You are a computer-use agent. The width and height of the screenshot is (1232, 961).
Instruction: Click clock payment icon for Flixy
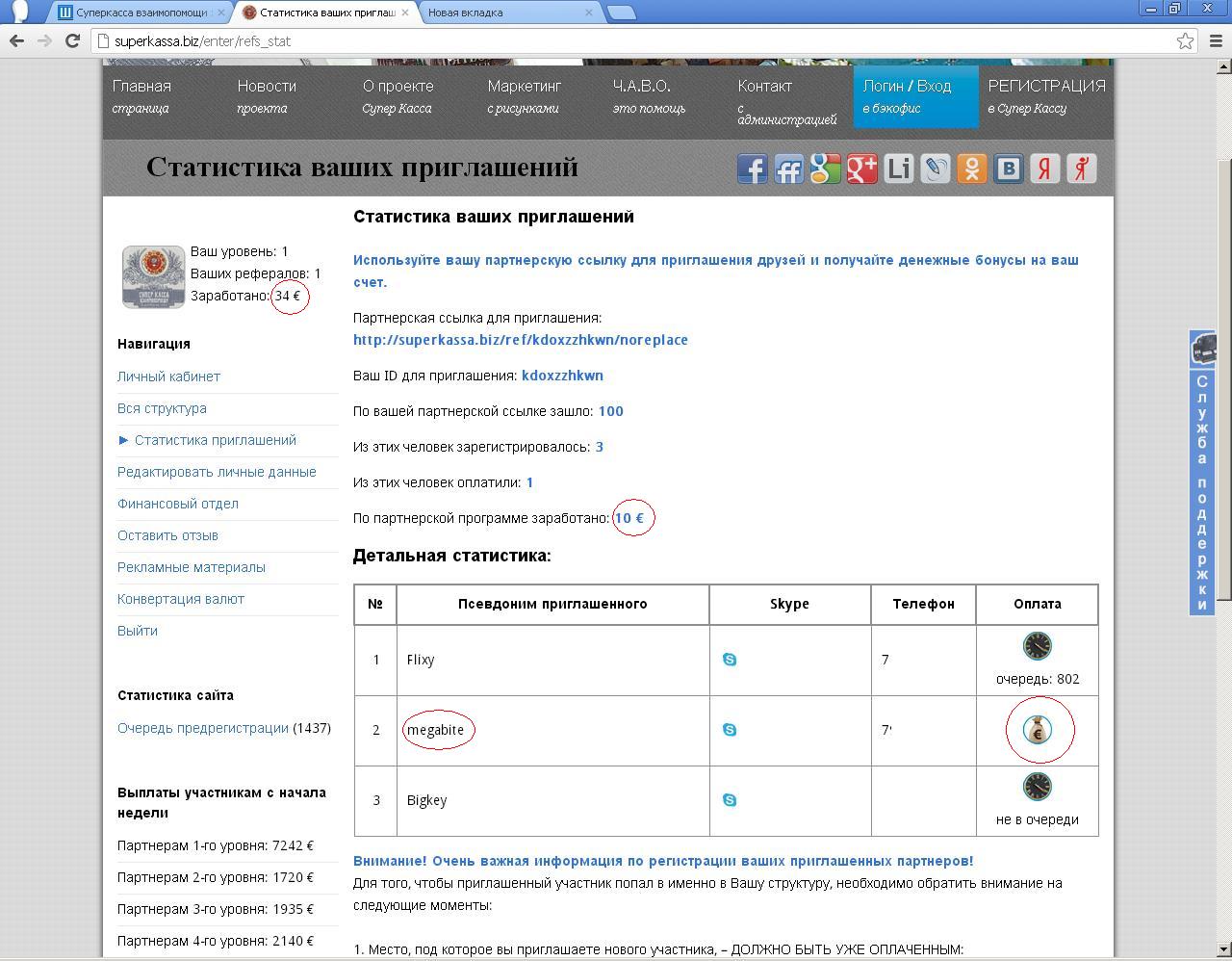1037,646
